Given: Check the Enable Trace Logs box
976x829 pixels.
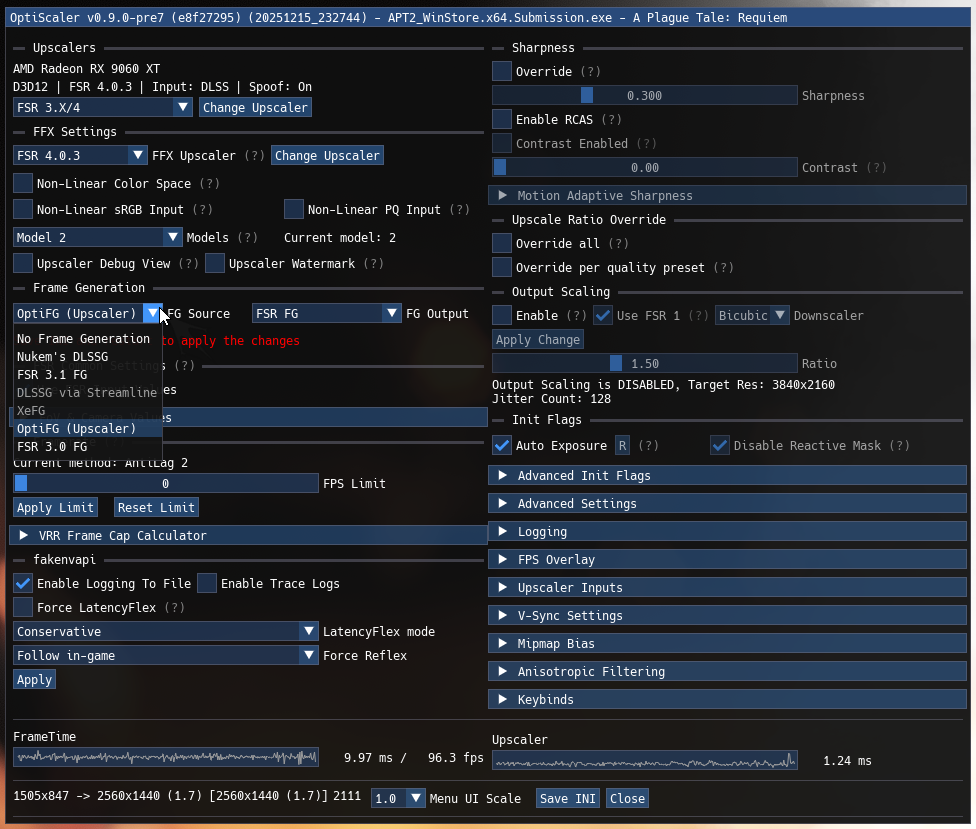Looking at the screenshot, I should [207, 583].
